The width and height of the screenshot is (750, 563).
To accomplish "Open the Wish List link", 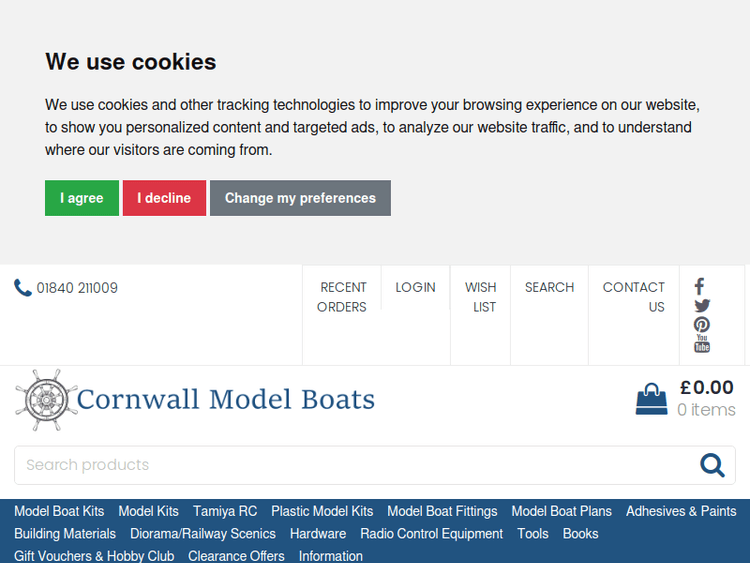I will (481, 297).
